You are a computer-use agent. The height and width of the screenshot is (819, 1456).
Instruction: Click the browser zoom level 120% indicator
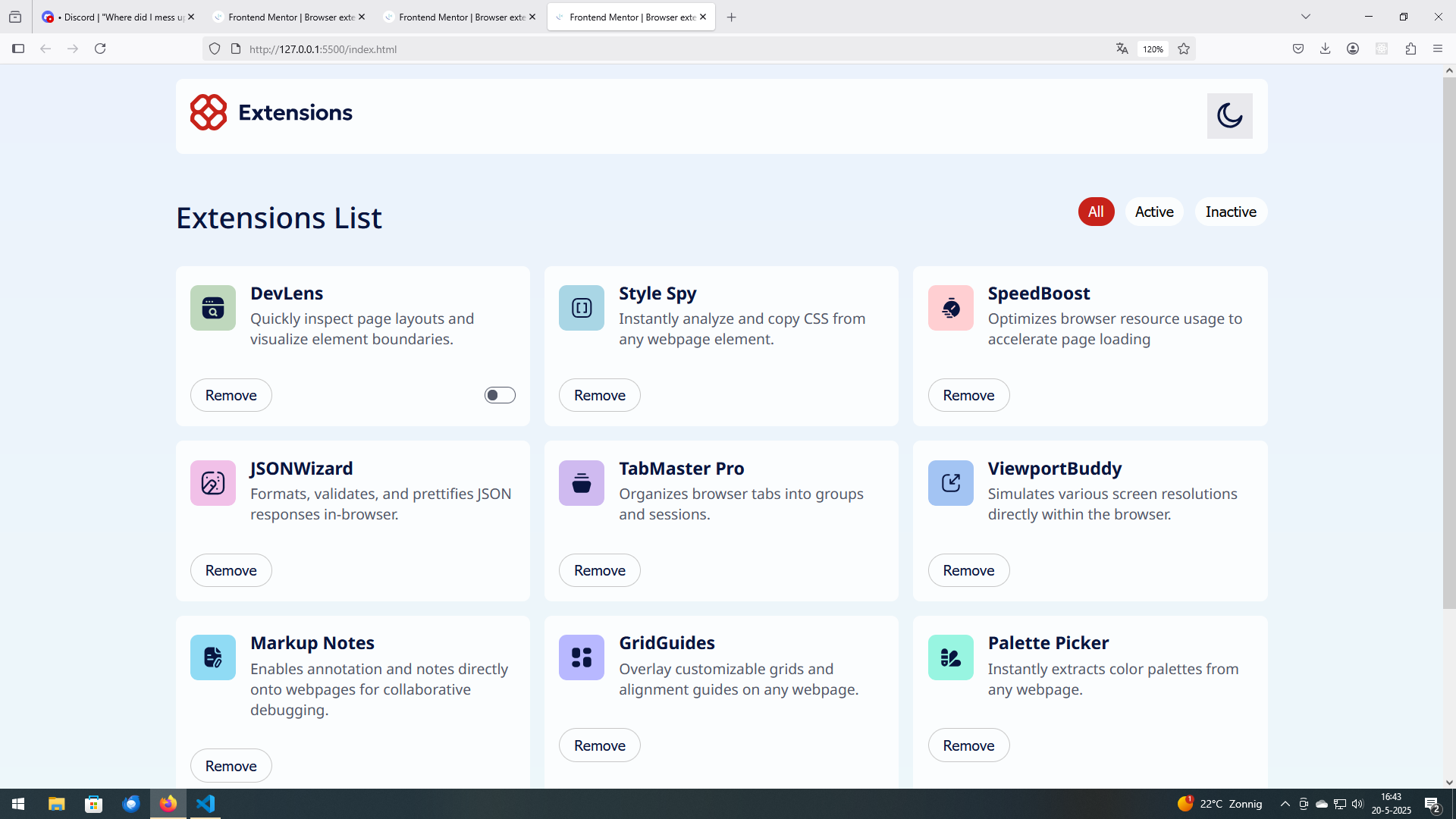(x=1153, y=49)
